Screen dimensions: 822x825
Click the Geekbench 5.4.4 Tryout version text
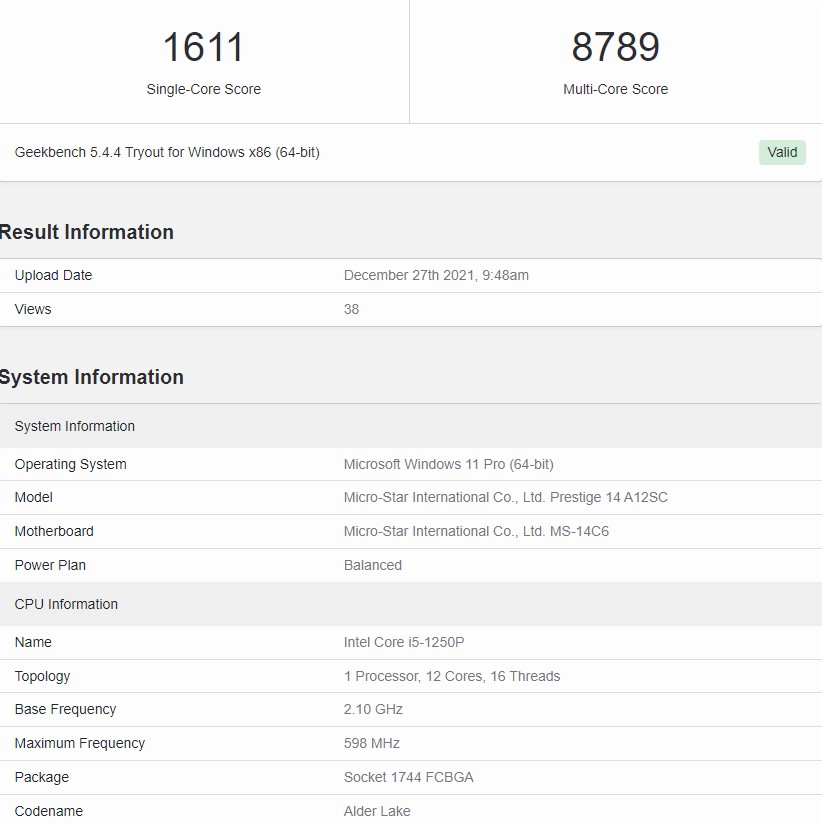(x=167, y=153)
